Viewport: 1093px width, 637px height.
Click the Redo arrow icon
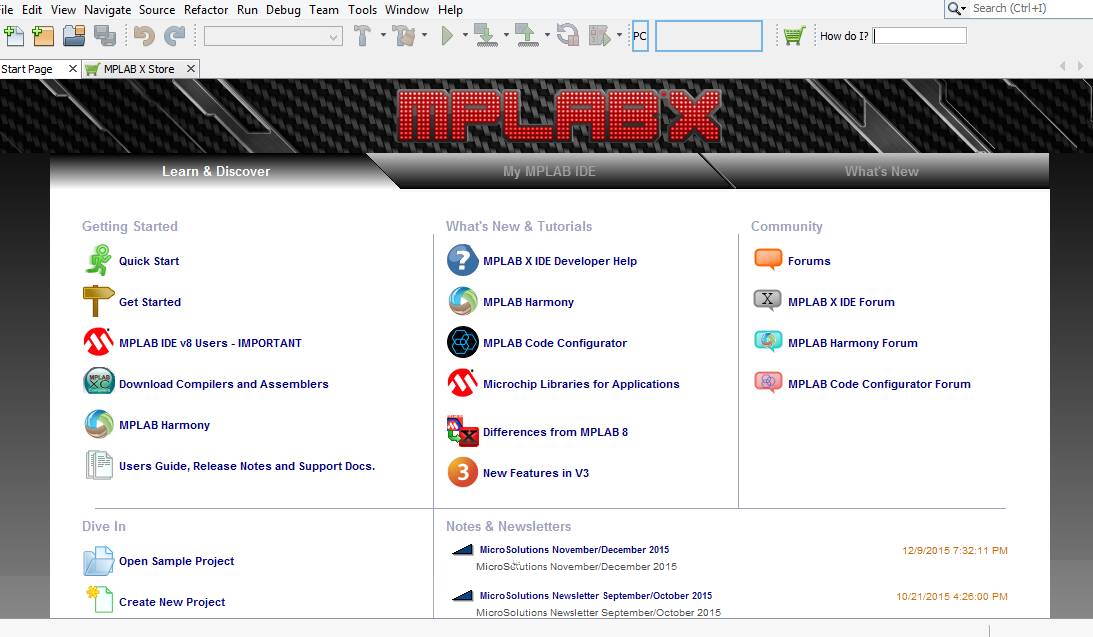pyautogui.click(x=174, y=36)
